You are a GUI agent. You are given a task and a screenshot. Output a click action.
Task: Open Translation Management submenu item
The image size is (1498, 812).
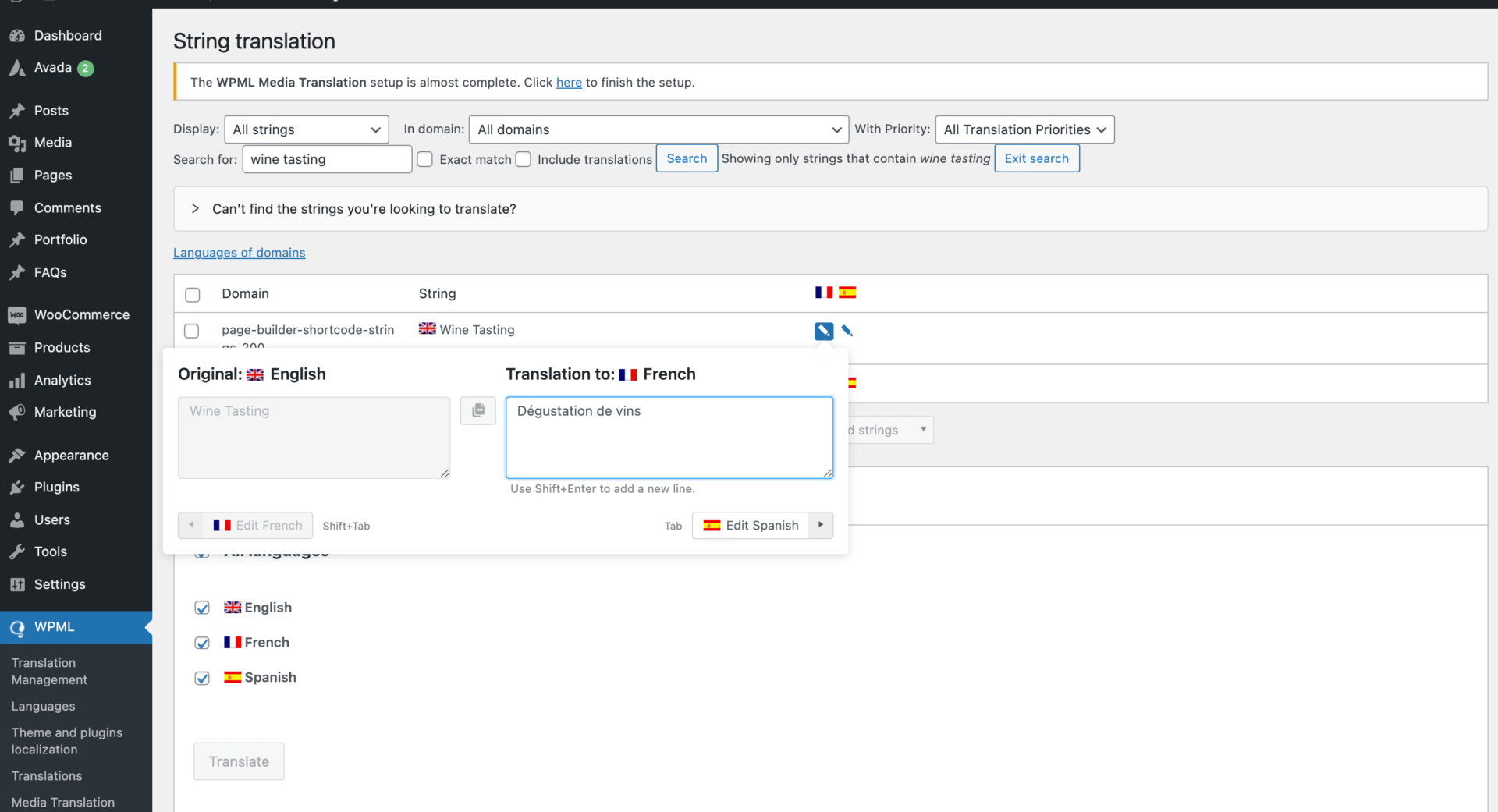50,672
